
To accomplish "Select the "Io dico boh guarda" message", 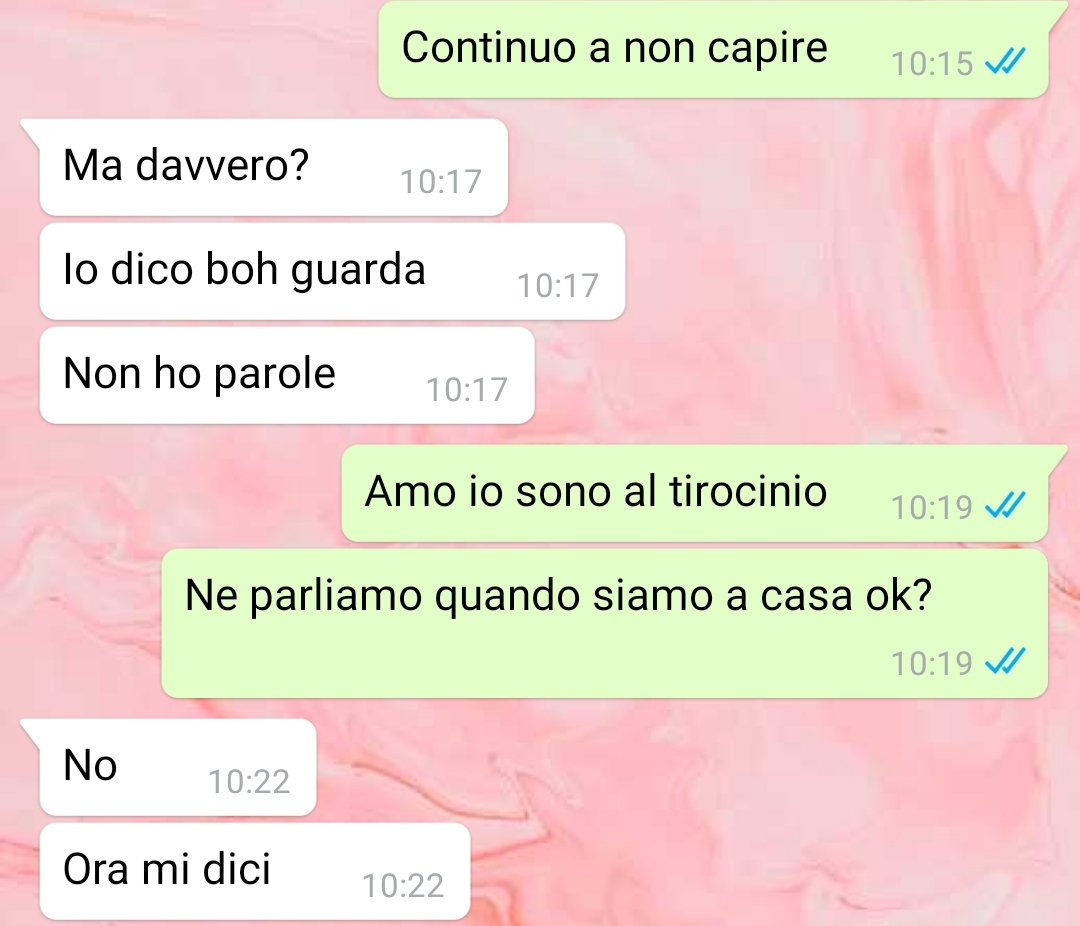I will tap(333, 271).
